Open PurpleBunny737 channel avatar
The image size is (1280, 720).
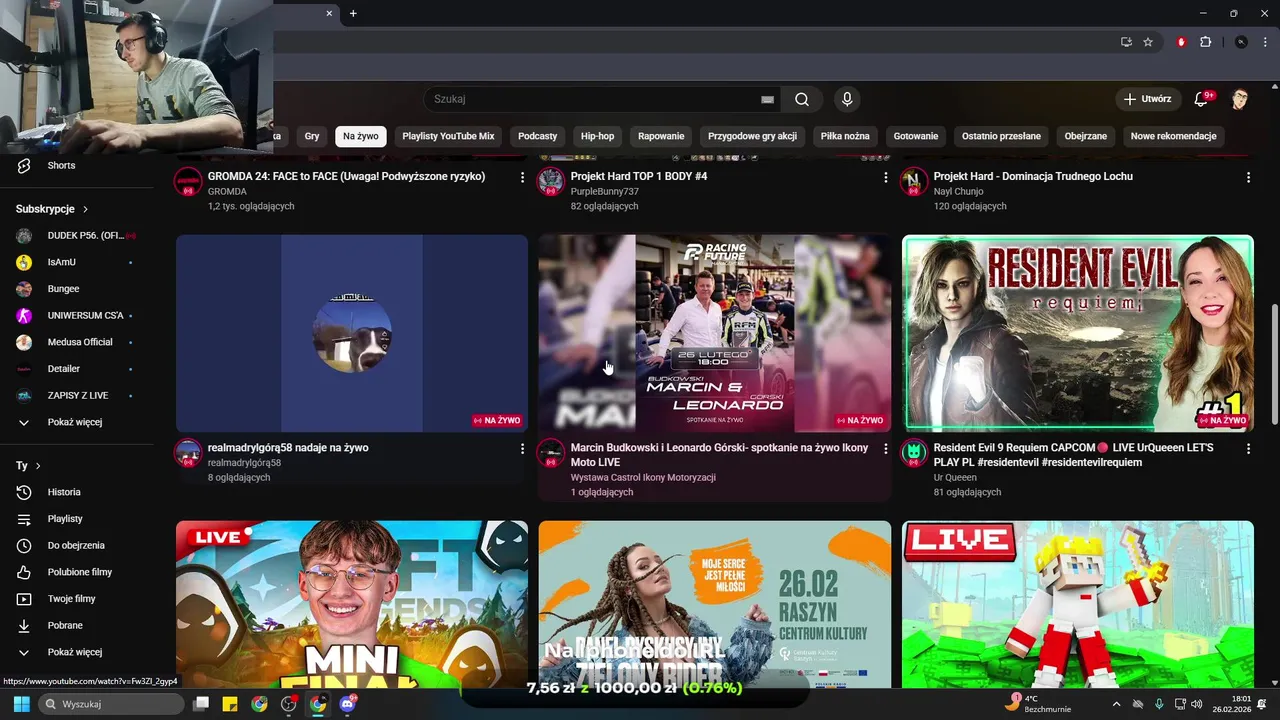(550, 182)
